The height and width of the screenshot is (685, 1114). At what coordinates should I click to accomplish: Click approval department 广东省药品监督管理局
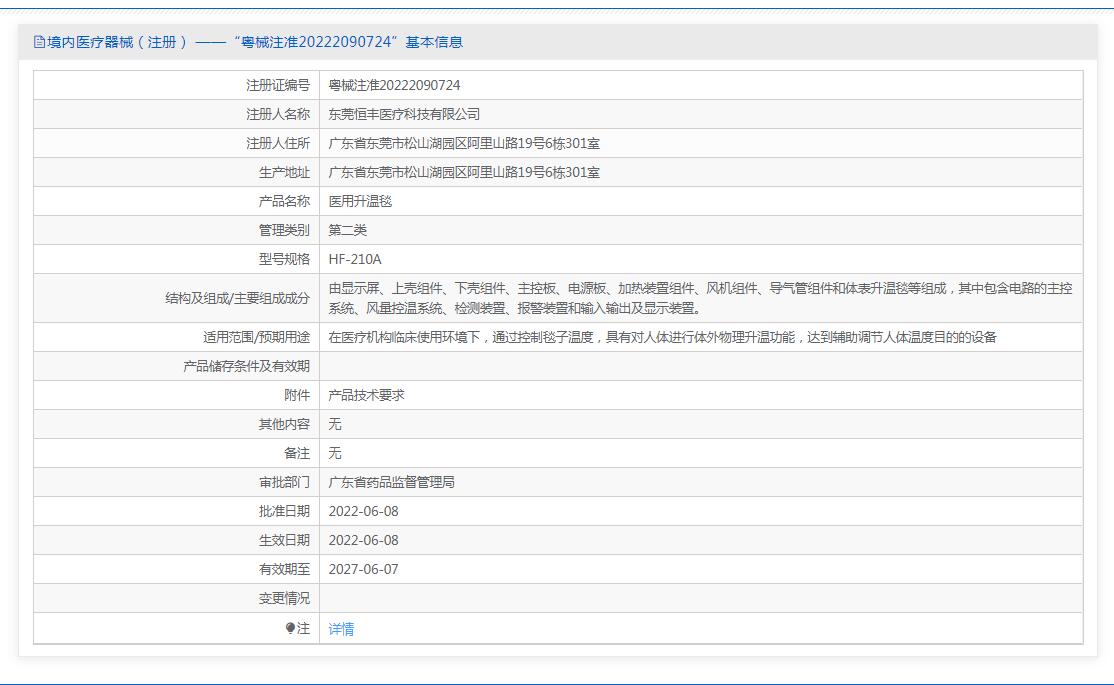point(391,482)
